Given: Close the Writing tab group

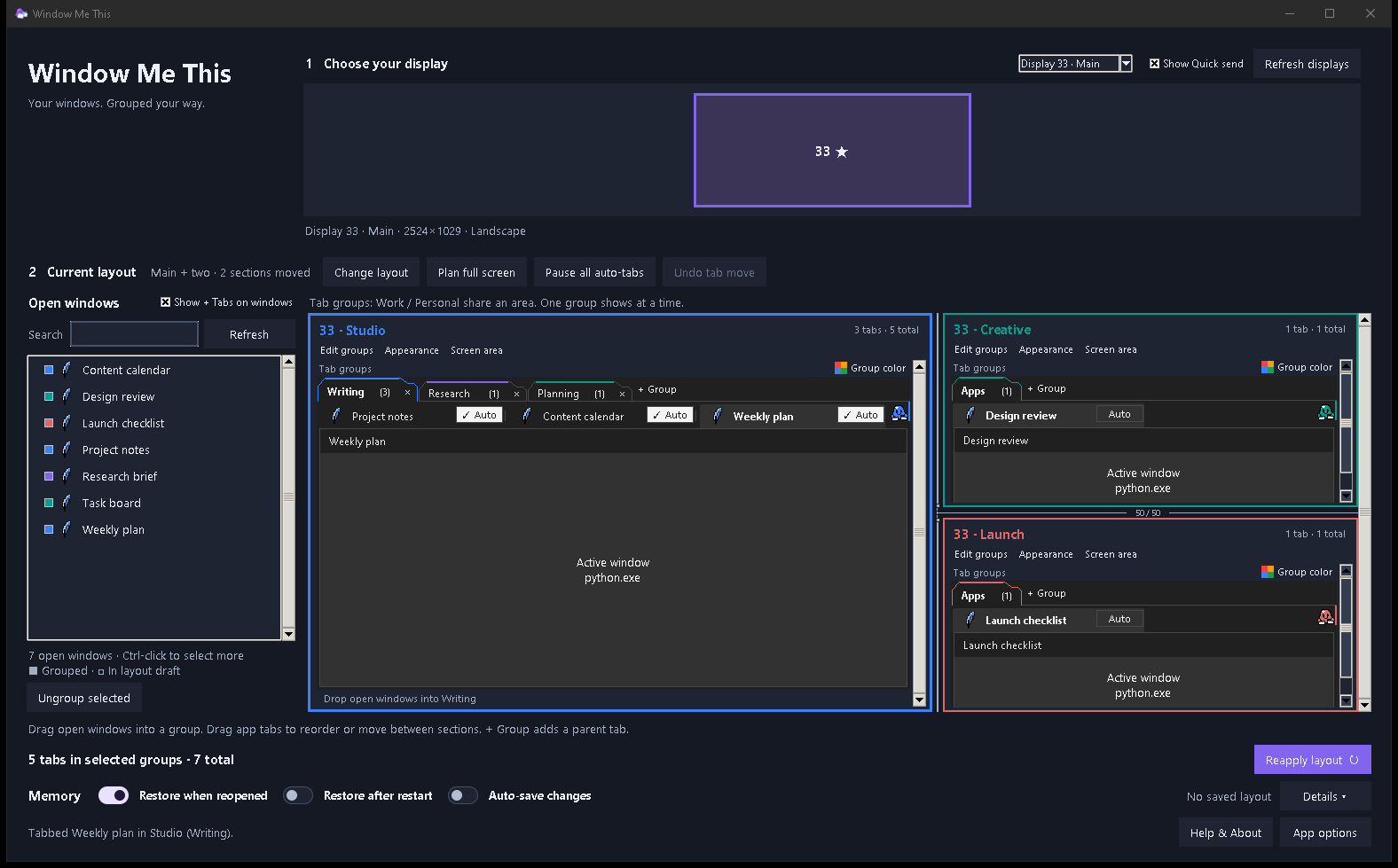Looking at the screenshot, I should point(407,392).
